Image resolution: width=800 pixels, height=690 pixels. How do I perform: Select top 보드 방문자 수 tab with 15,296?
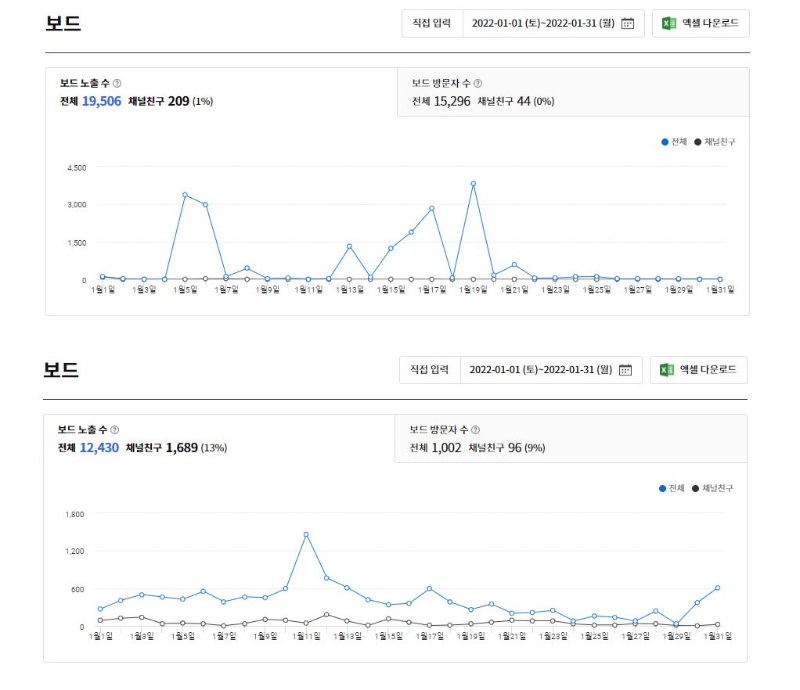click(573, 92)
